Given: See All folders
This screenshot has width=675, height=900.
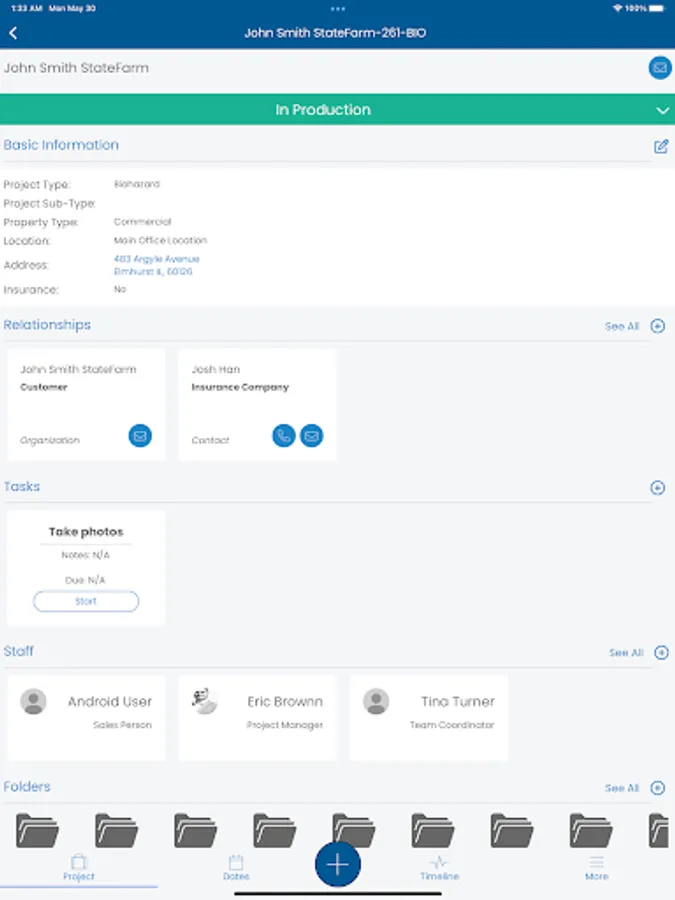Looking at the screenshot, I should pyautogui.click(x=622, y=788).
